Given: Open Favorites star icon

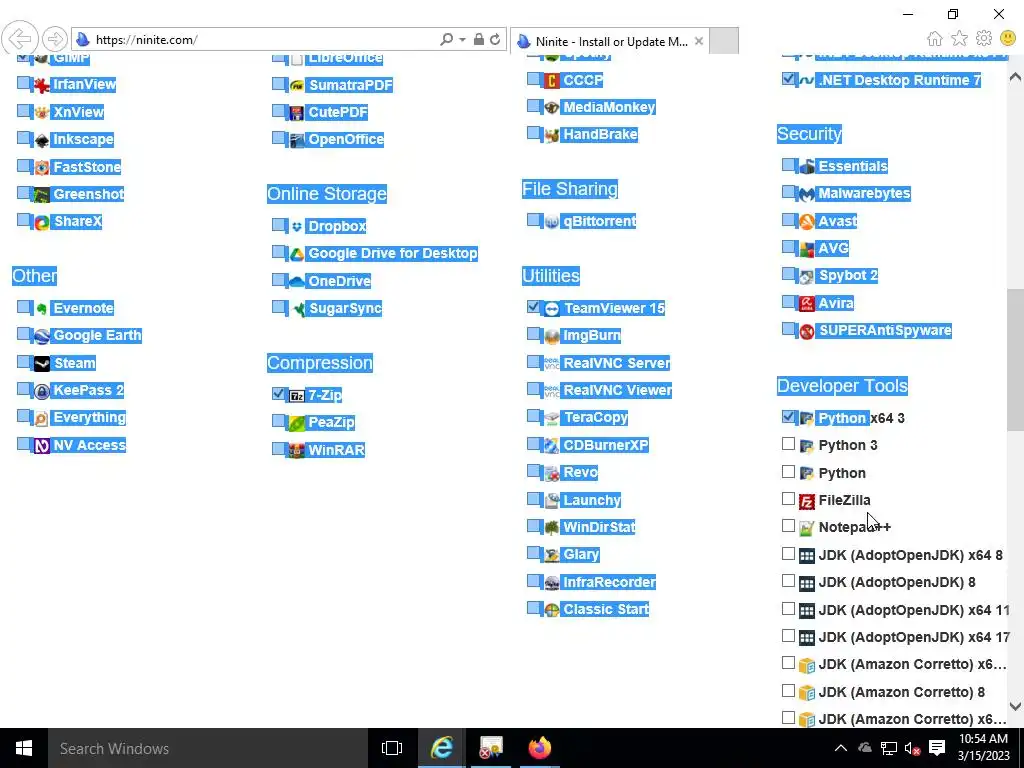Looking at the screenshot, I should click(959, 39).
